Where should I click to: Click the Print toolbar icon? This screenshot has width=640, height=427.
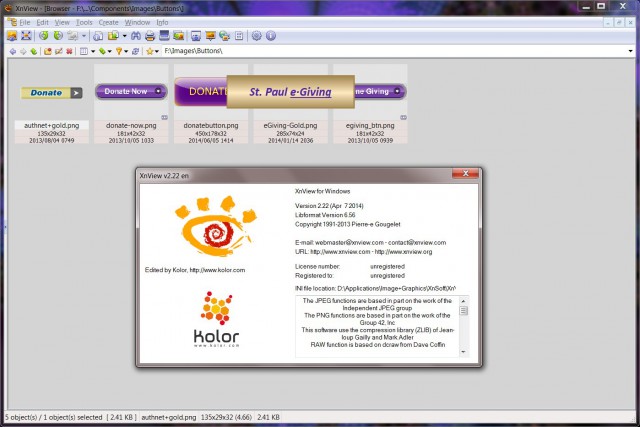click(150, 36)
